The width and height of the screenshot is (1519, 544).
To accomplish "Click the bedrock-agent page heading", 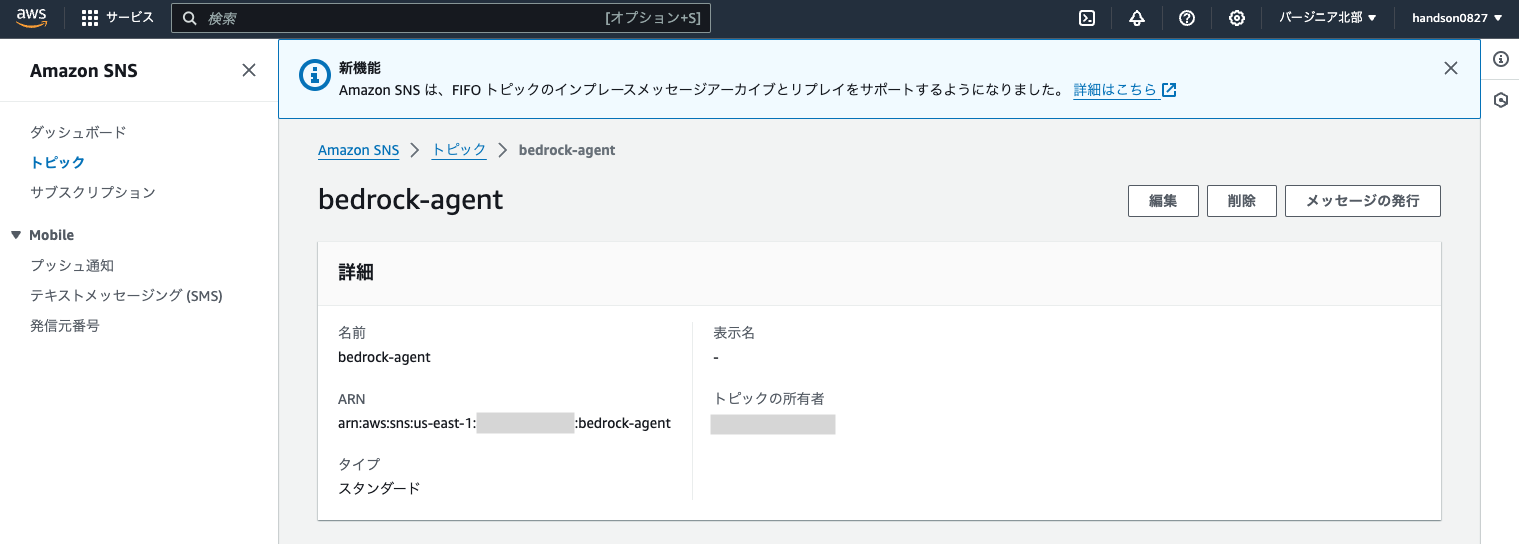I will coord(410,200).
